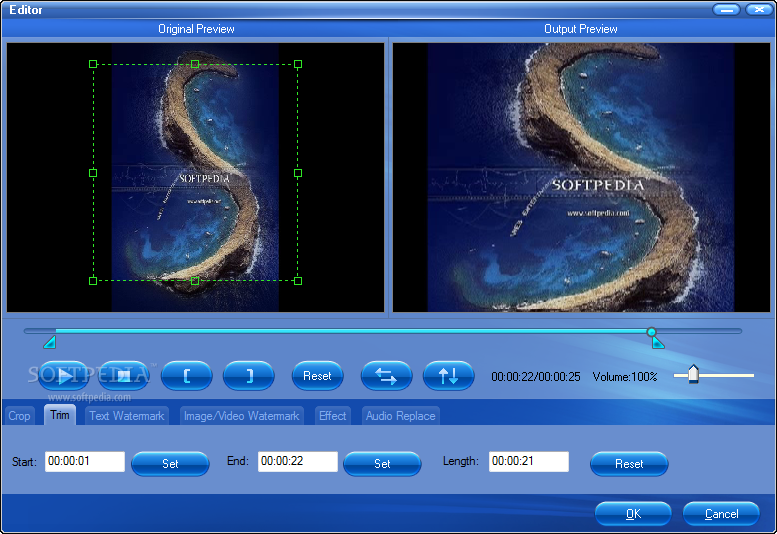This screenshot has height=534, width=777.
Task: Click Reset button beside bracket buttons
Action: tap(317, 376)
